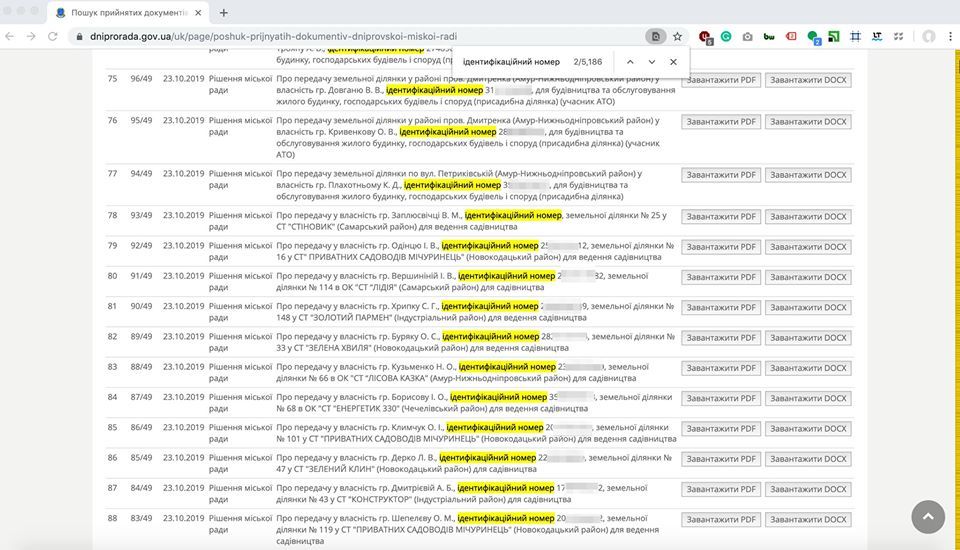Download DOCX for document 93/49

pyautogui.click(x=808, y=216)
